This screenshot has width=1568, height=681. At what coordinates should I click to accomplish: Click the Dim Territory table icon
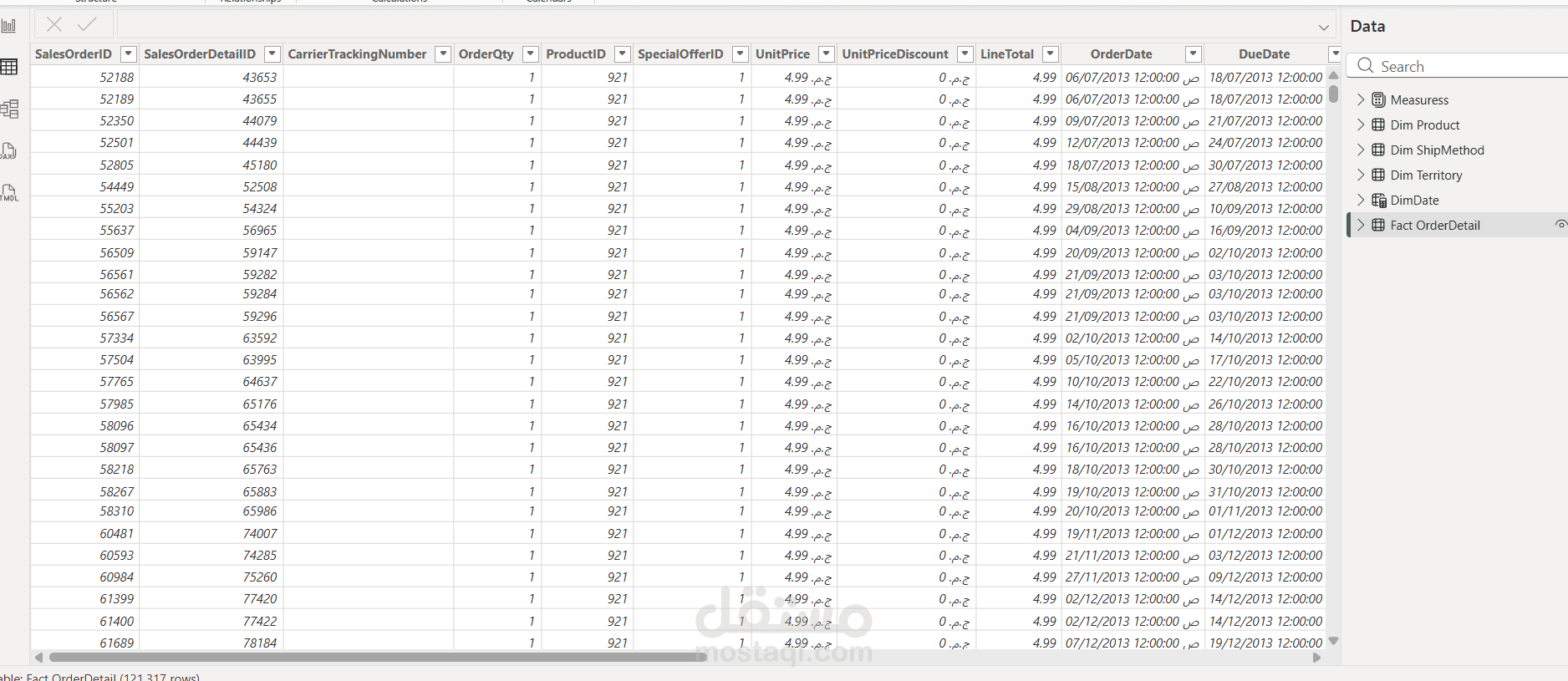1378,175
